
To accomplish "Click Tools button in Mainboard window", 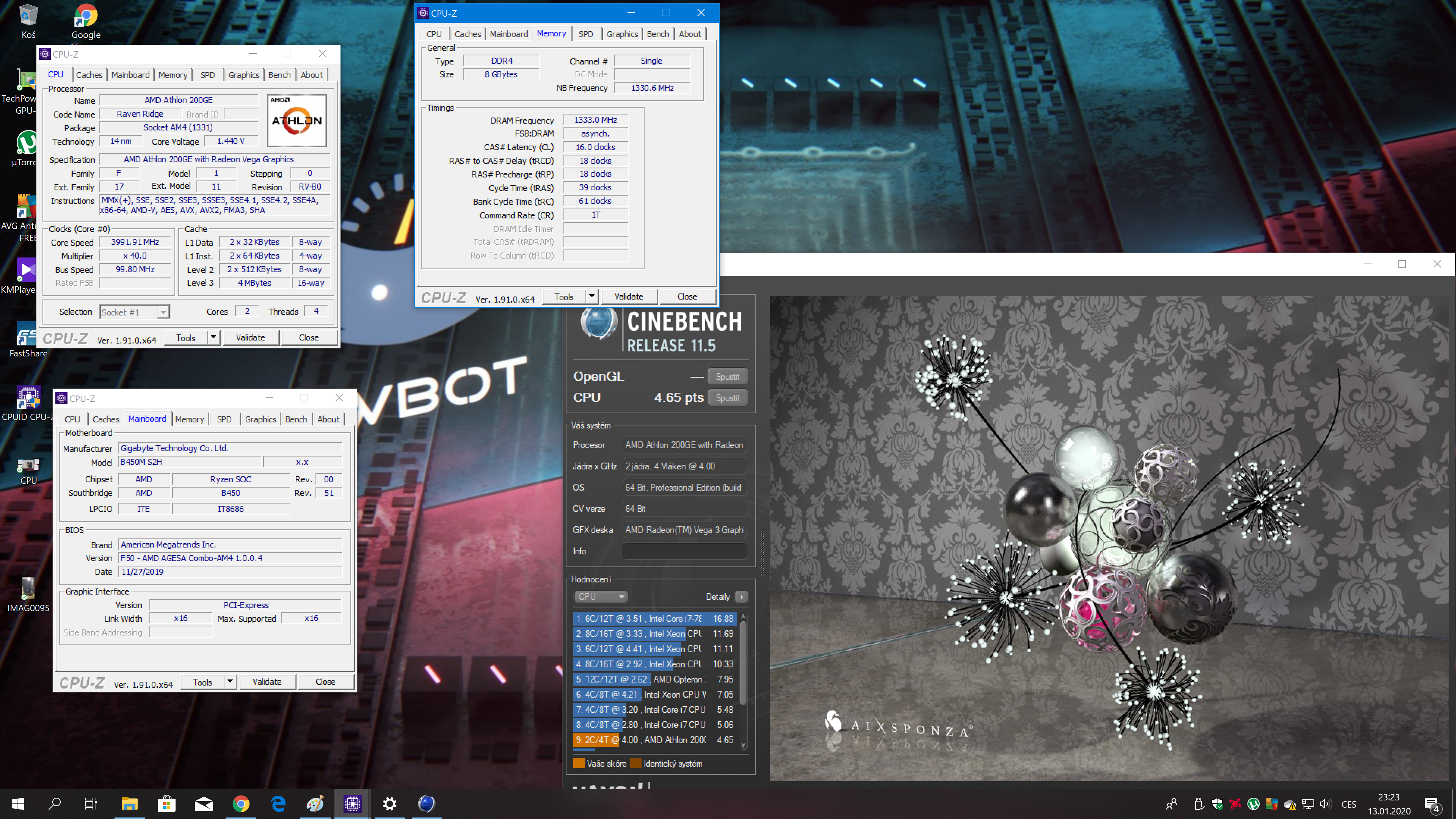I will 202,682.
